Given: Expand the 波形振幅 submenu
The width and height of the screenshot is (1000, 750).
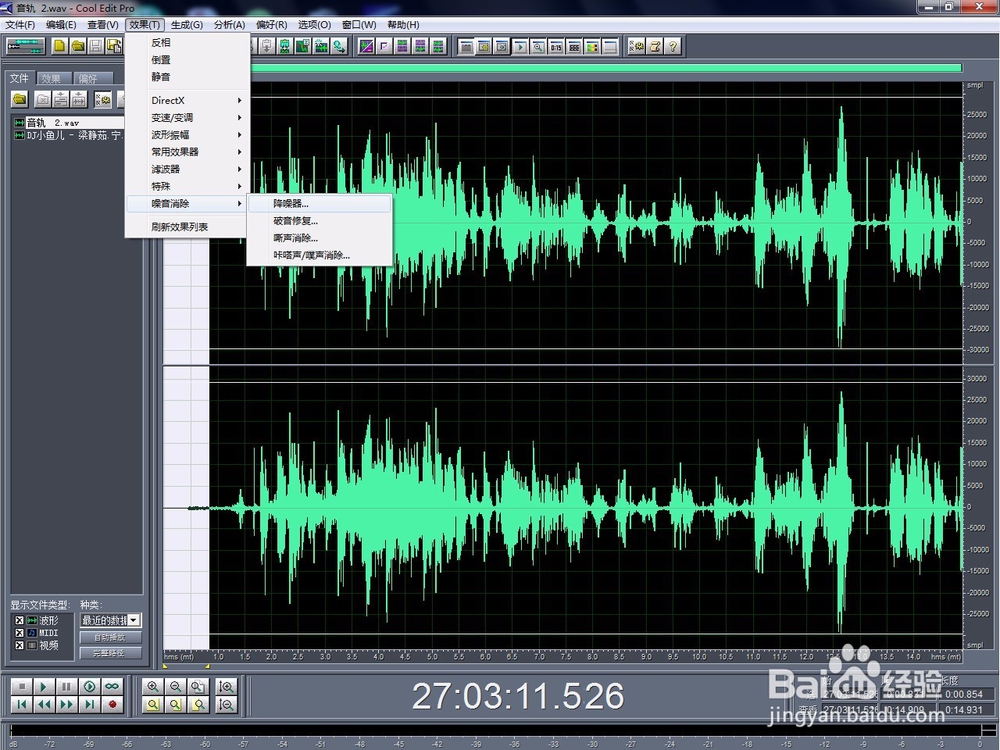Looking at the screenshot, I should point(188,135).
